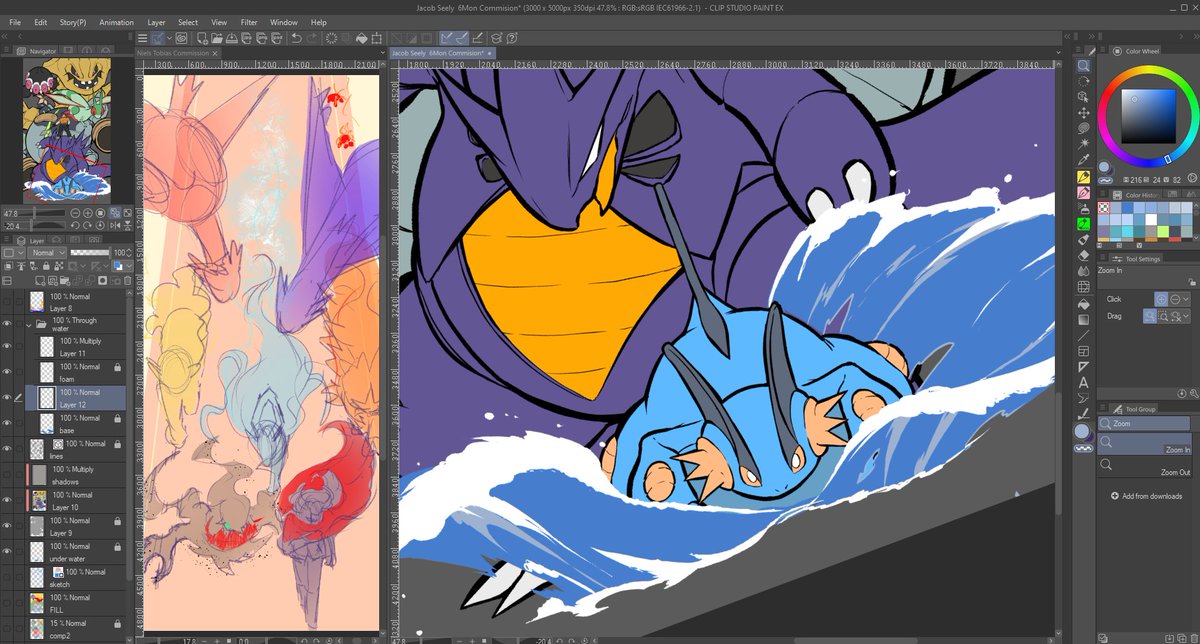Open the layer blending mode Normal dropdown
1200x644 pixels.
[x=47, y=253]
